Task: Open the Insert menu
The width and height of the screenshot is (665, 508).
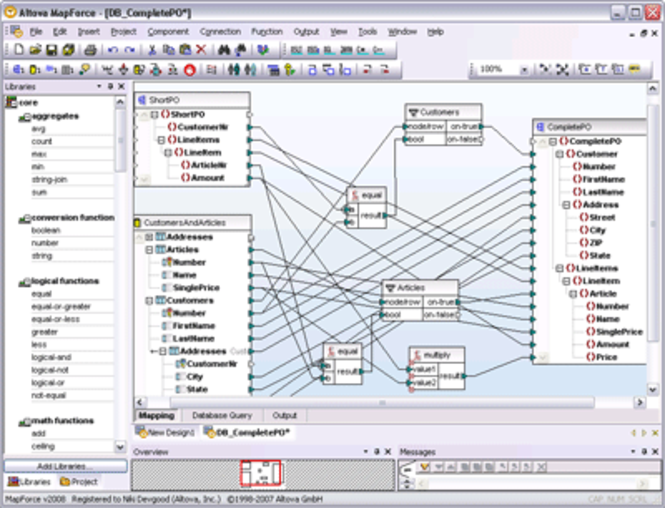Action: (89, 32)
